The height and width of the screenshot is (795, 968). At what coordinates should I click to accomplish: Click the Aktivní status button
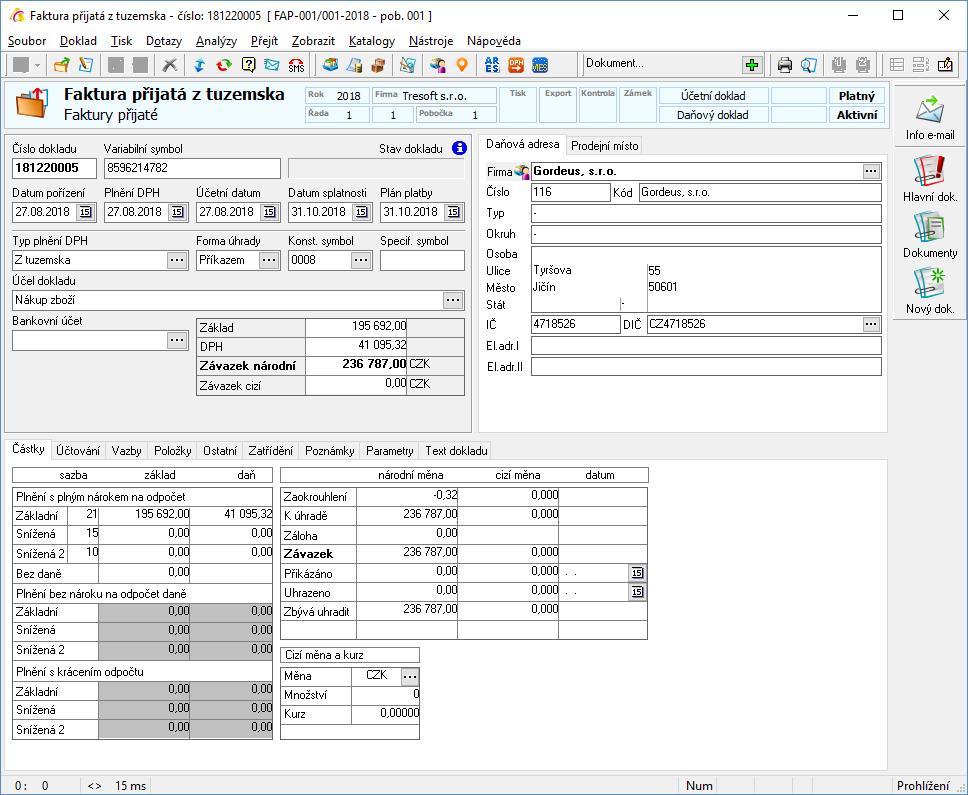point(856,115)
